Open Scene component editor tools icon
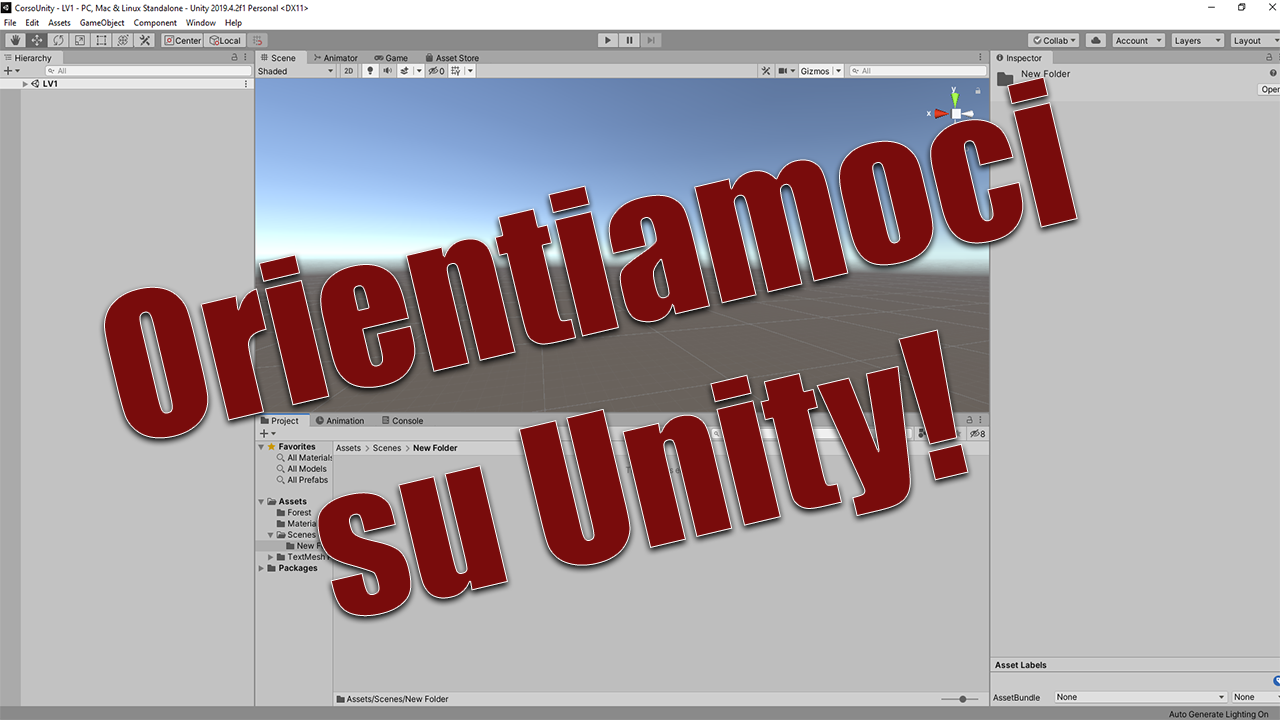The height and width of the screenshot is (720, 1280). point(766,71)
